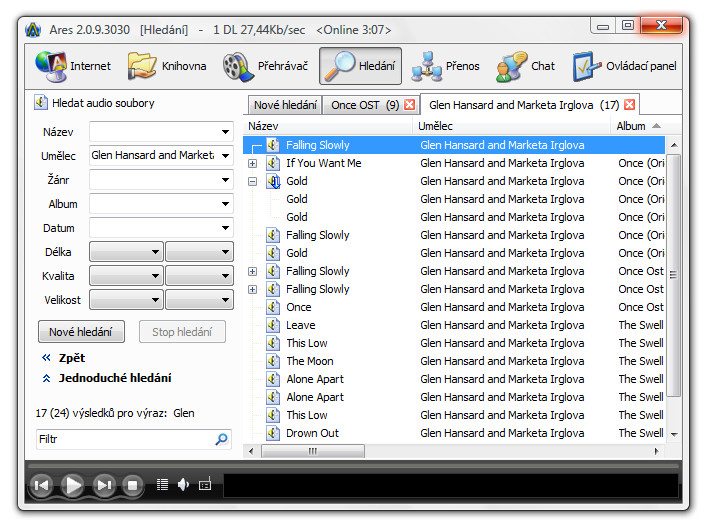Click the Hledat audio soubory icon
704x527 pixels.
pyautogui.click(x=41, y=102)
